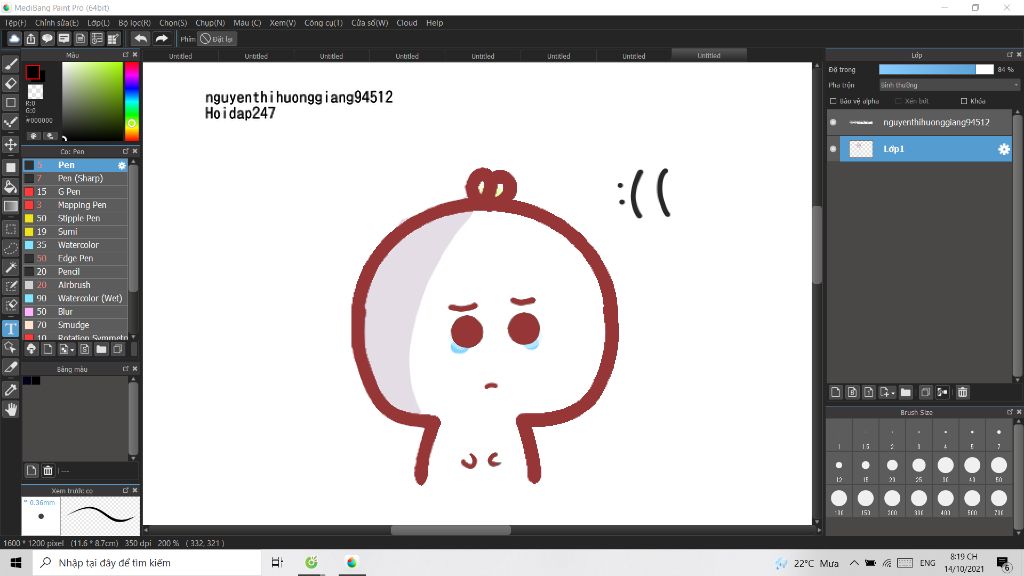The height and width of the screenshot is (576, 1024).
Task: Click the Undo arrow in the toolbar
Action: 140,39
